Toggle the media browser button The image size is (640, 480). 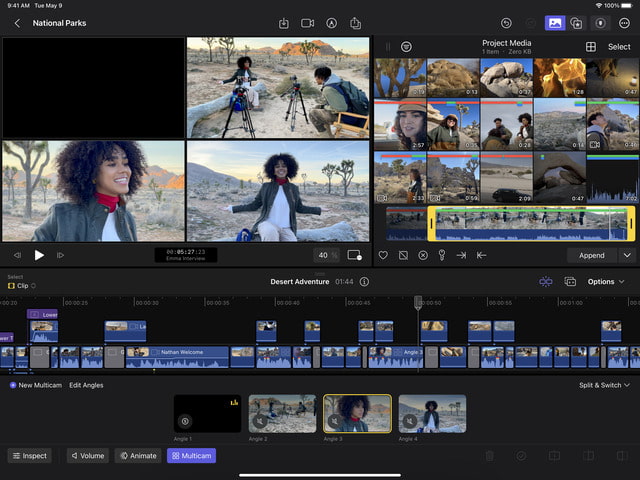coord(554,23)
